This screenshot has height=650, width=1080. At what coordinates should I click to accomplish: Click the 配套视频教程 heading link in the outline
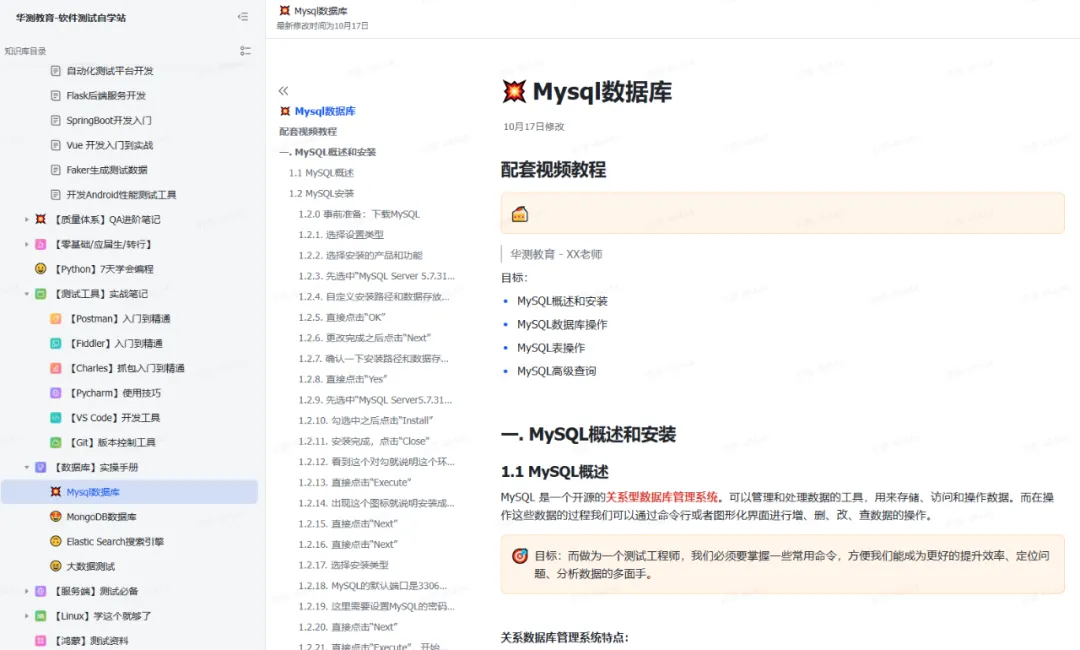[x=308, y=132]
